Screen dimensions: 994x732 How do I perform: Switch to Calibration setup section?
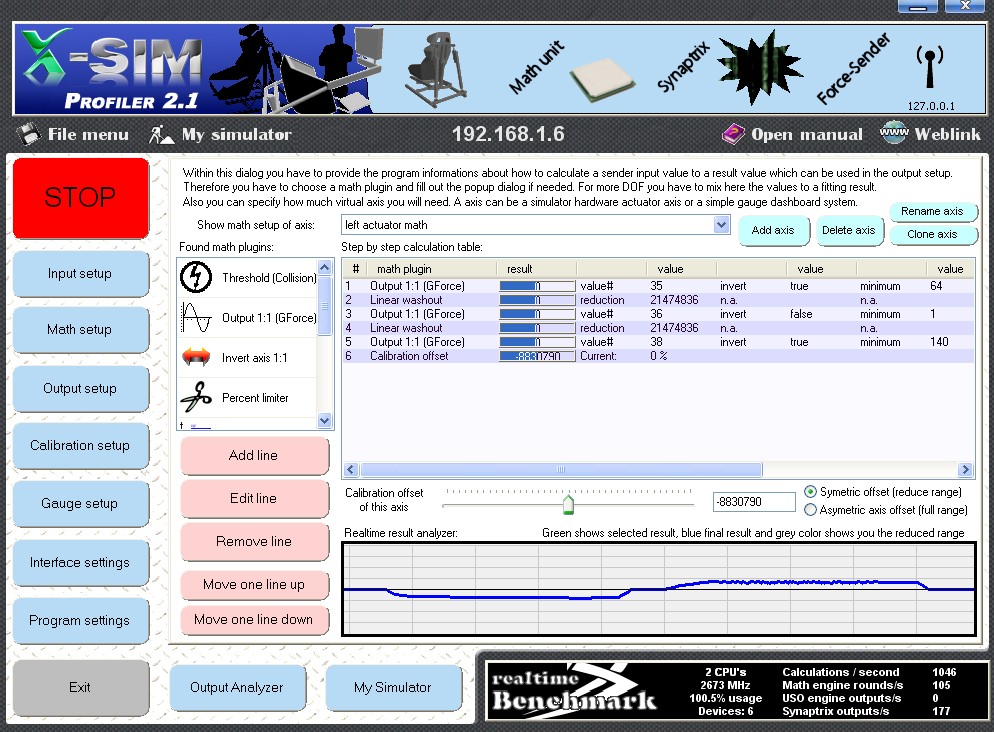click(80, 446)
